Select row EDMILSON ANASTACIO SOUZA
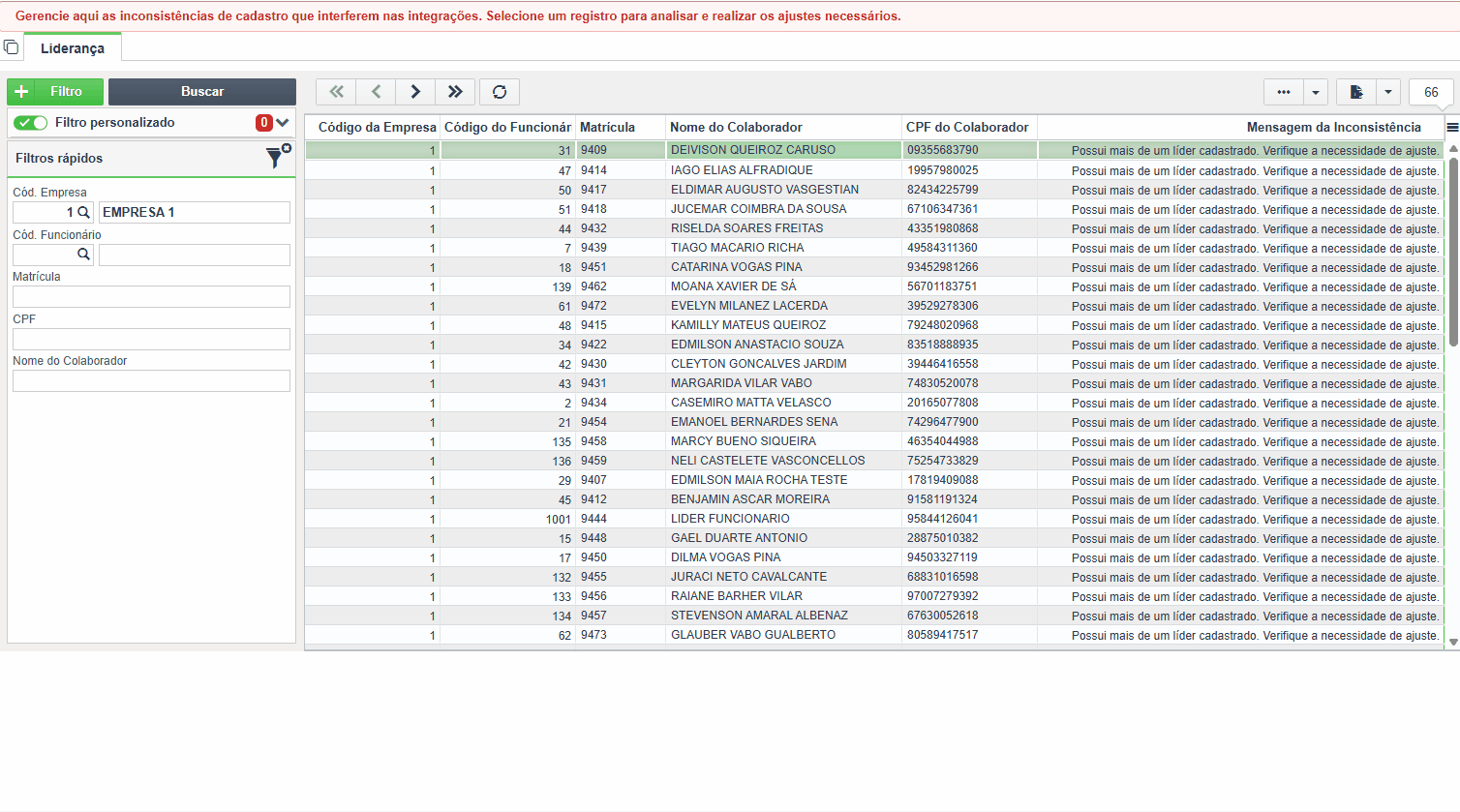Viewport: 1460px width, 812px height. tap(874, 345)
